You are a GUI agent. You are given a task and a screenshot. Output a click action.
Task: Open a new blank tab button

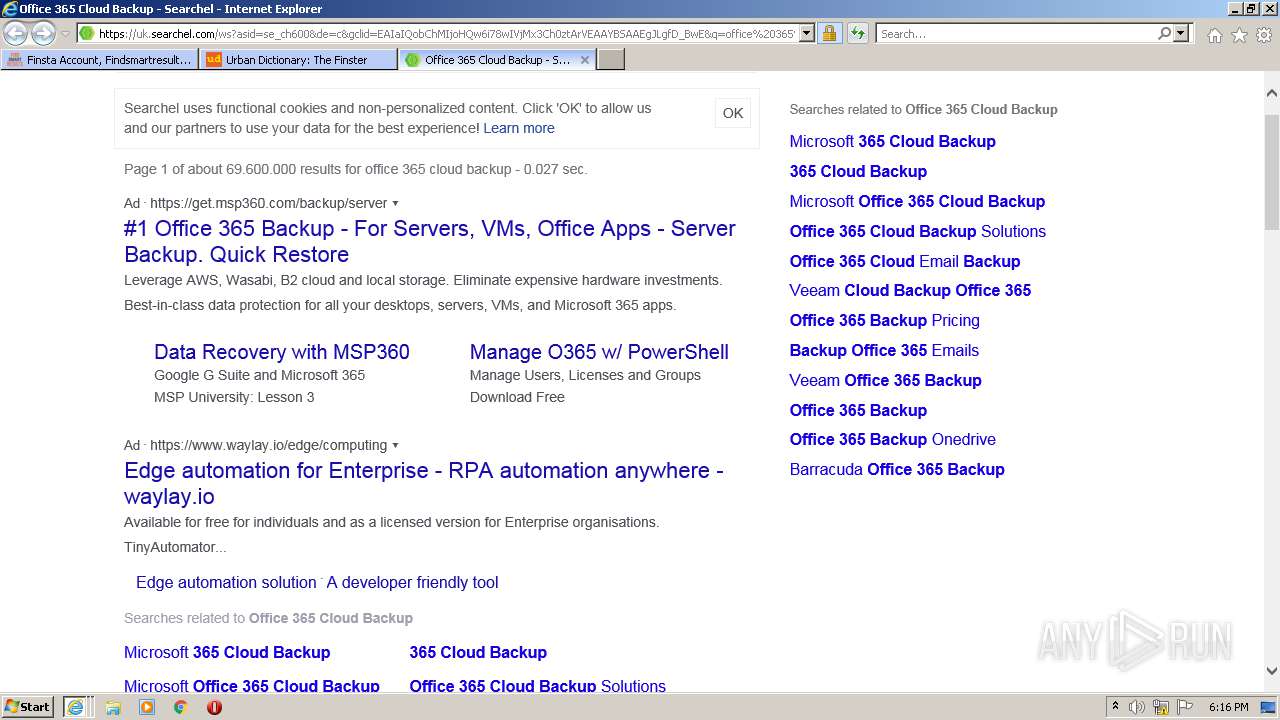tap(611, 60)
